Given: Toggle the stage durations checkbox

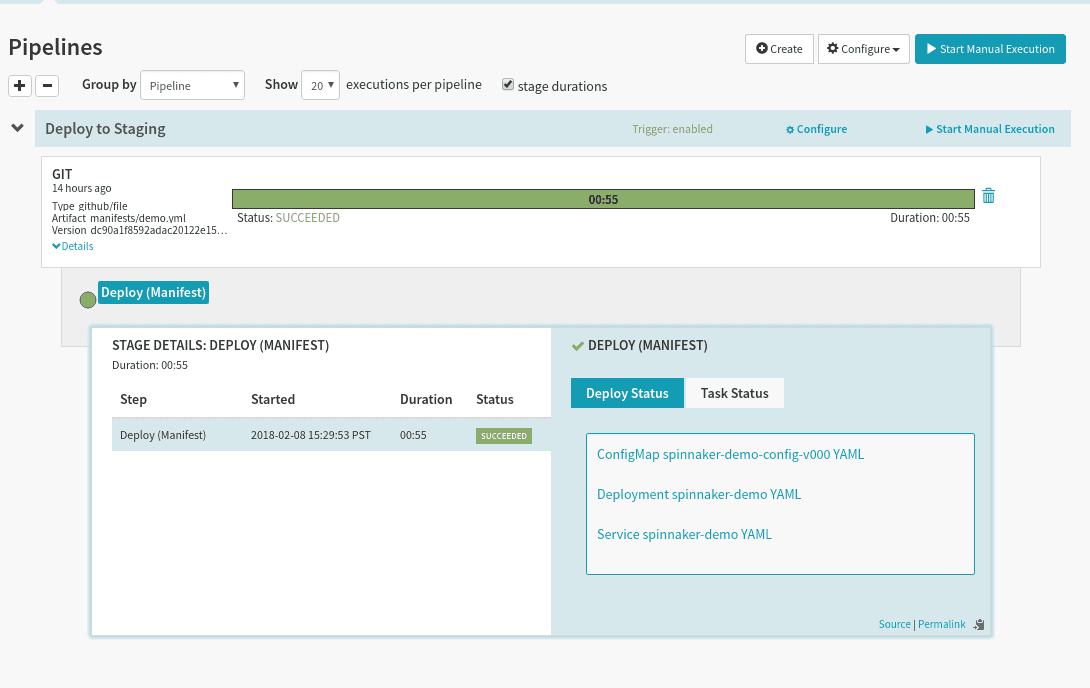Looking at the screenshot, I should click(x=508, y=85).
